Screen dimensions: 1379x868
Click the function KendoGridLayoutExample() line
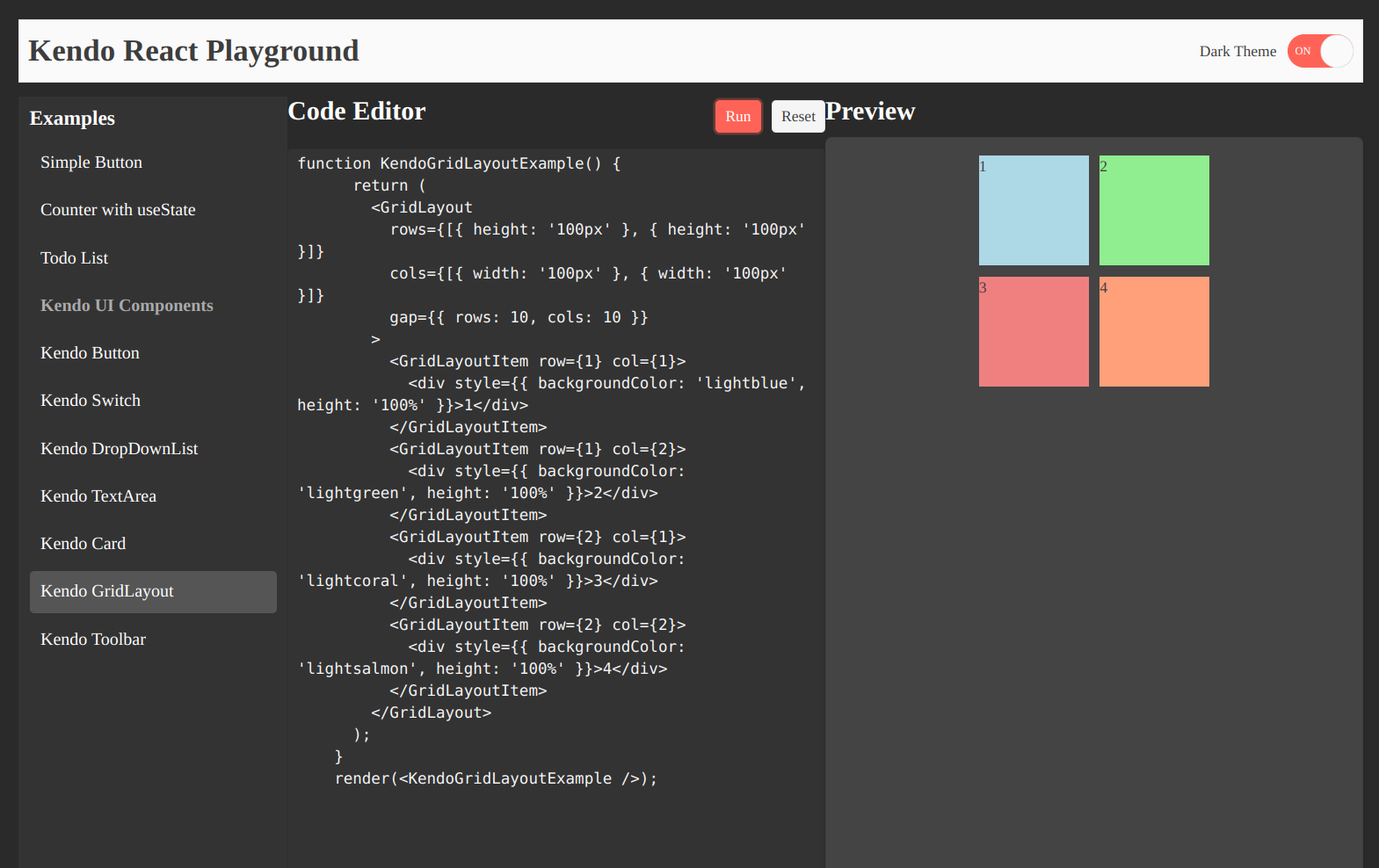[x=459, y=163]
